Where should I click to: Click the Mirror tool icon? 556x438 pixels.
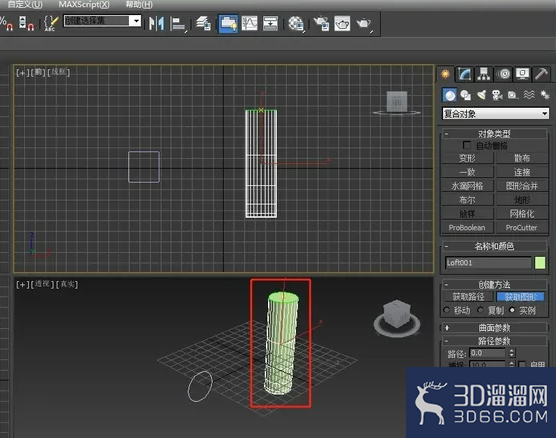(156, 24)
